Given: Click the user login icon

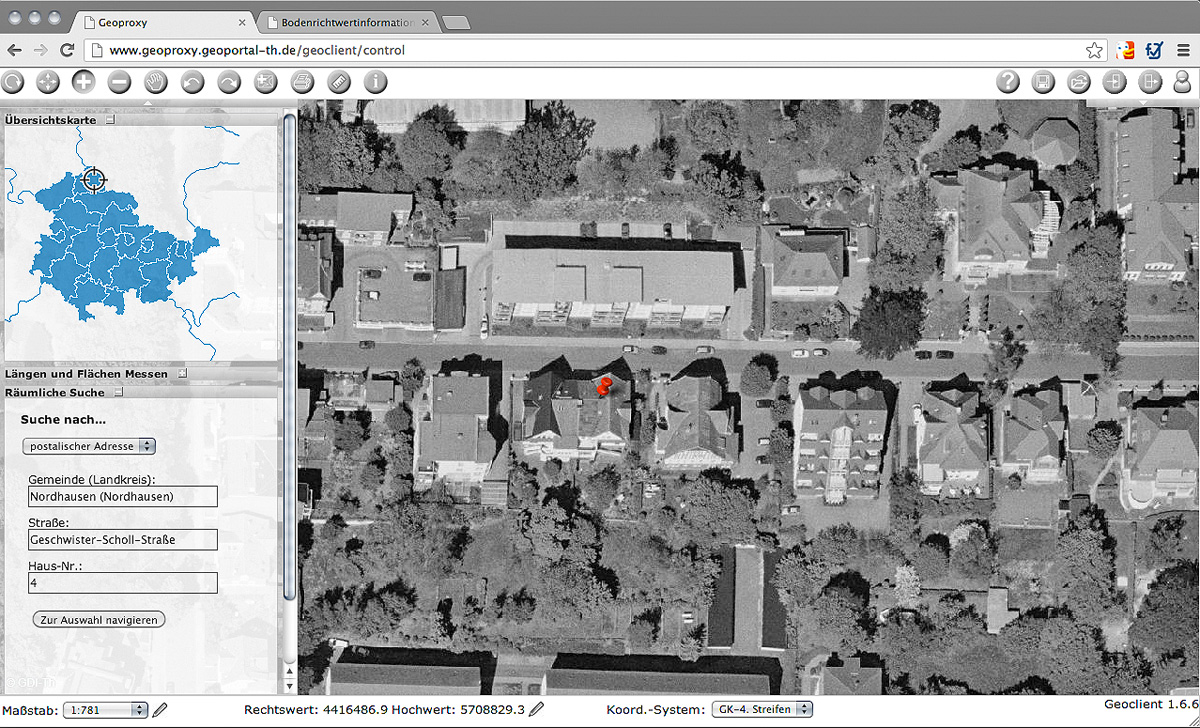Looking at the screenshot, I should point(1182,82).
